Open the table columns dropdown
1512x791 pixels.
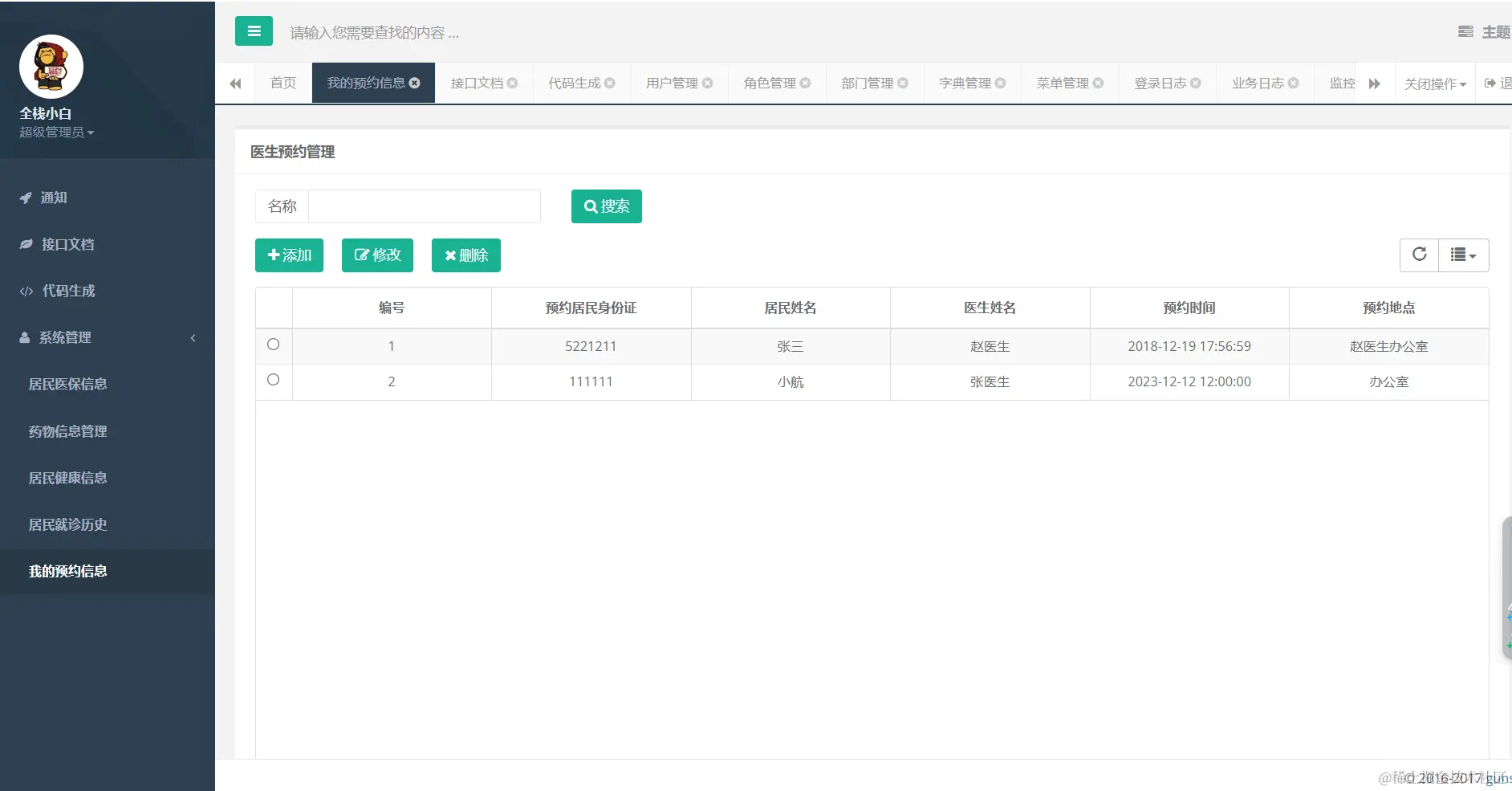pos(1464,255)
